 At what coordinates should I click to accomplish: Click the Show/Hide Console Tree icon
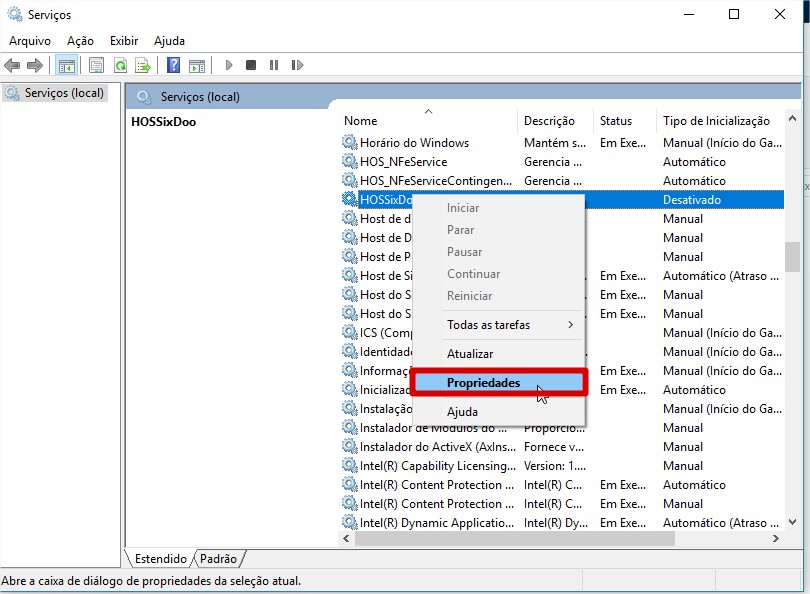pyautogui.click(x=67, y=66)
